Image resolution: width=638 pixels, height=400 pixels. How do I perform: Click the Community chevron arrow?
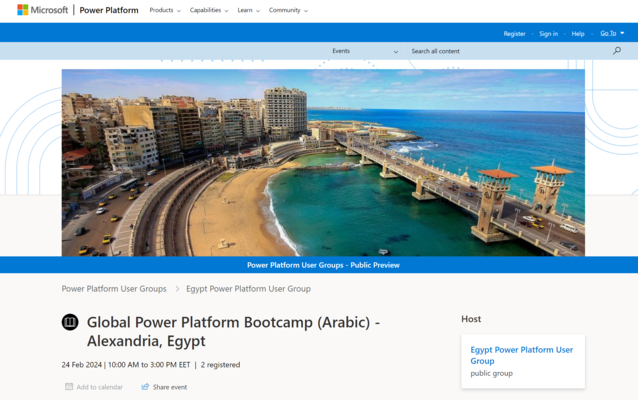[x=306, y=11]
